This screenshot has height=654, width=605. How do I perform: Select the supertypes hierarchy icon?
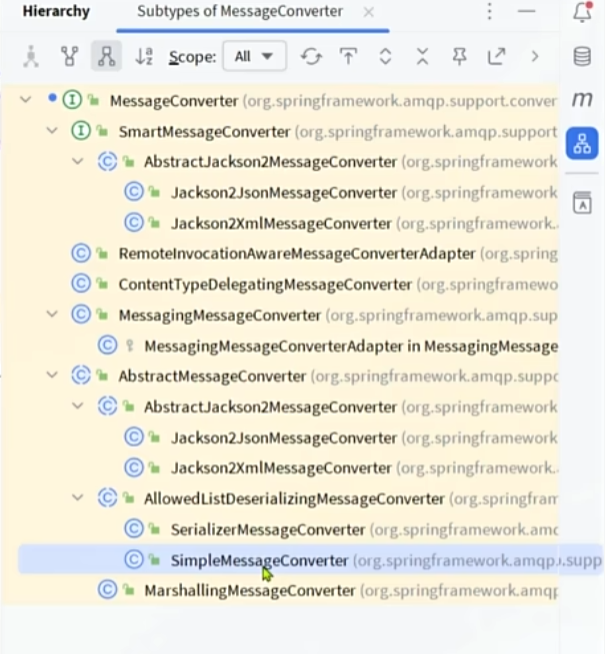69,56
